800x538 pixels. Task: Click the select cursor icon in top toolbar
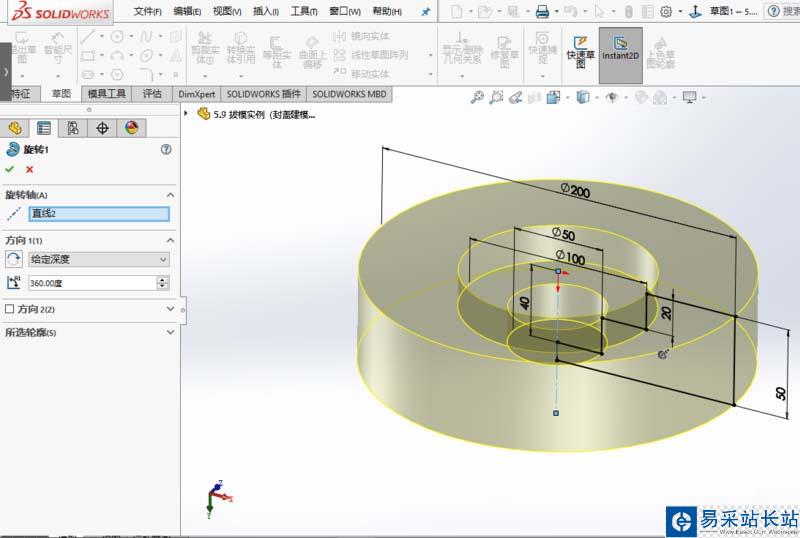click(600, 11)
